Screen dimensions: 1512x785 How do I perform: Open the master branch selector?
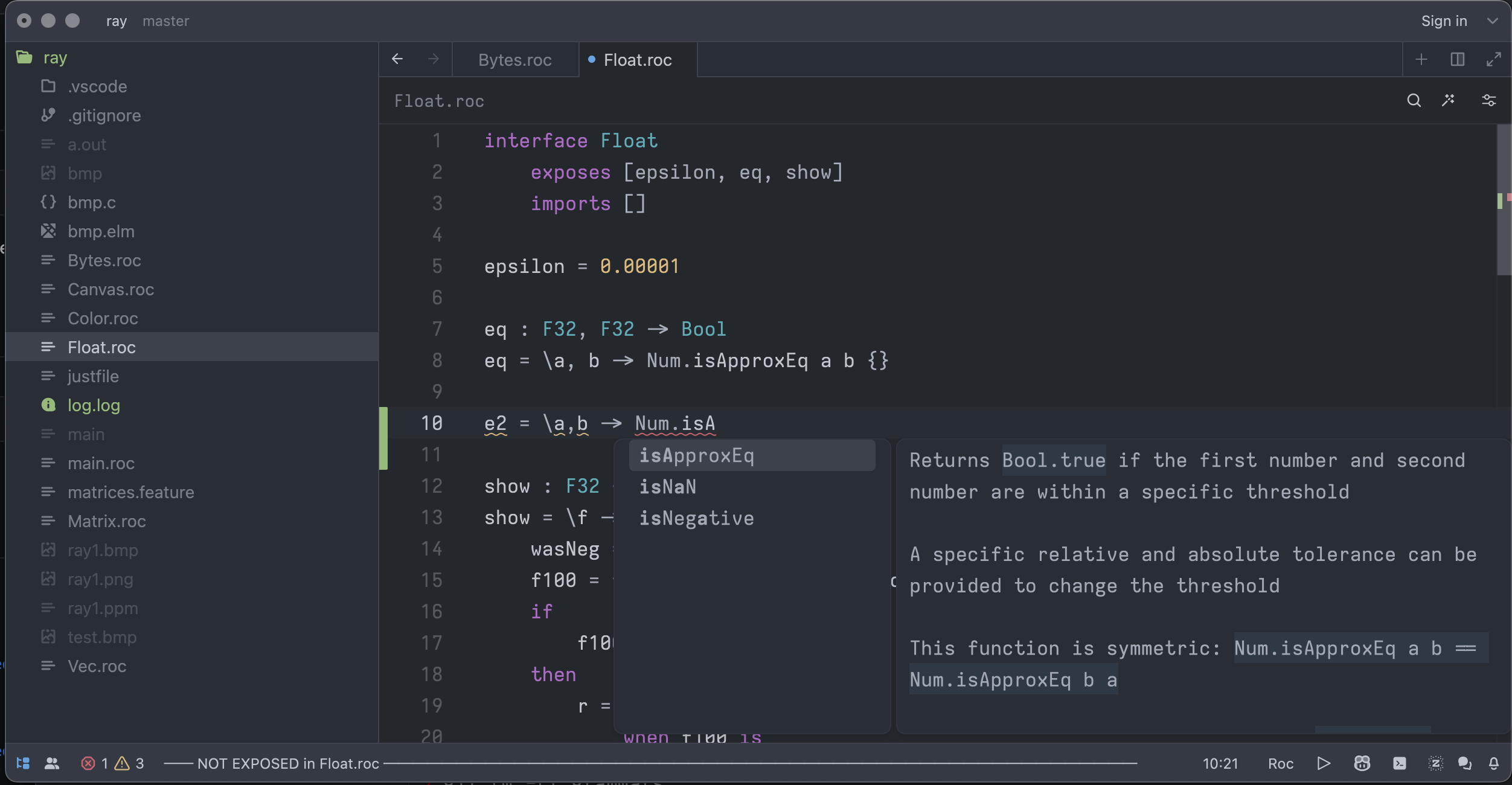tap(166, 21)
